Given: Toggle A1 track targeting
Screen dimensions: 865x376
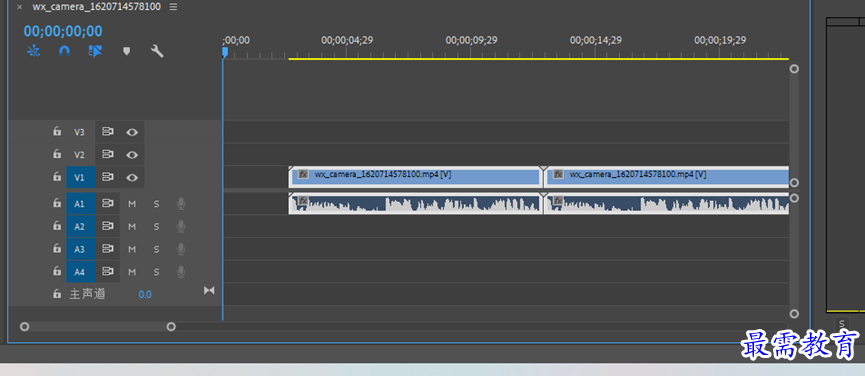Looking at the screenshot, I should tap(80, 203).
